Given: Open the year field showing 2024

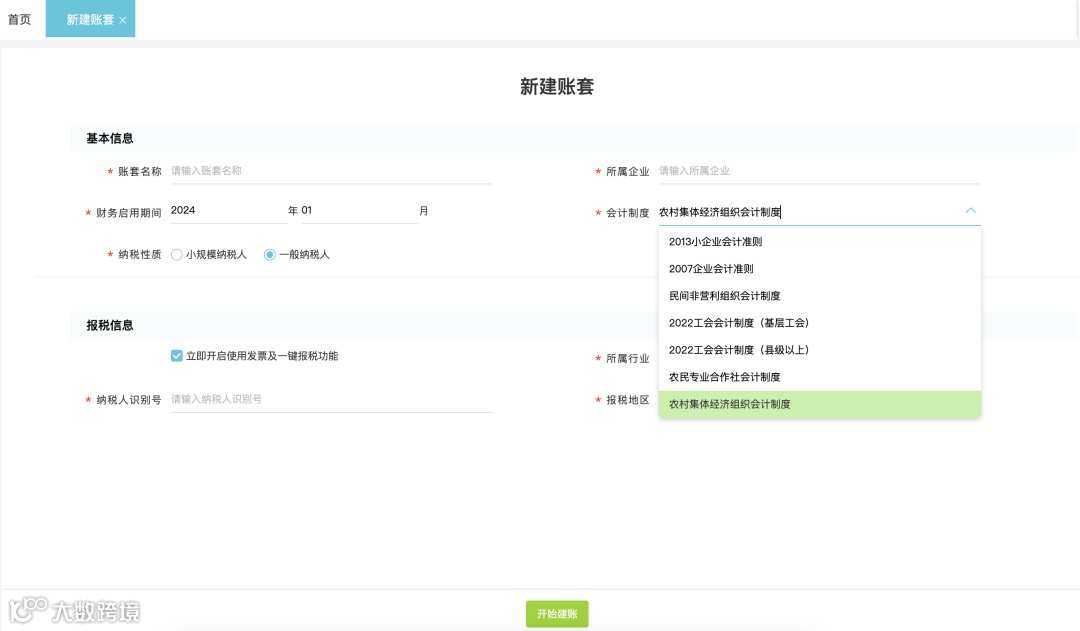Looking at the screenshot, I should tap(229, 211).
